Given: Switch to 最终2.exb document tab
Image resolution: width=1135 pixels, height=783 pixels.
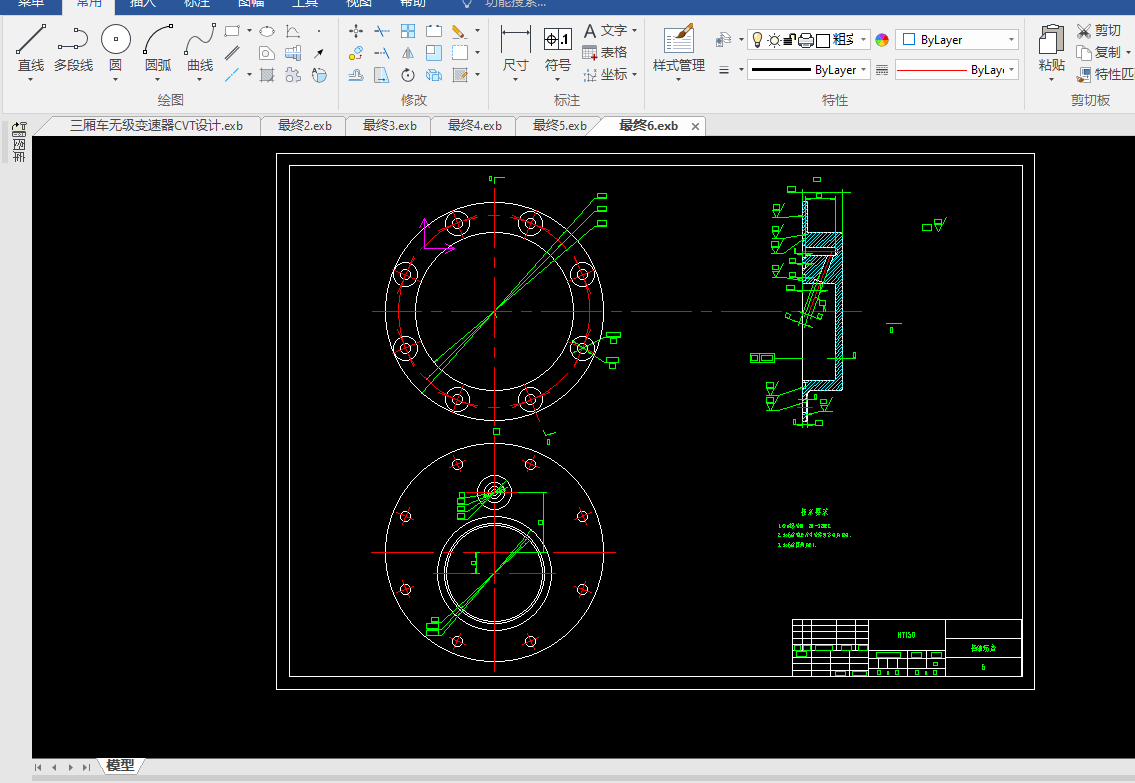Looking at the screenshot, I should coord(305,126).
